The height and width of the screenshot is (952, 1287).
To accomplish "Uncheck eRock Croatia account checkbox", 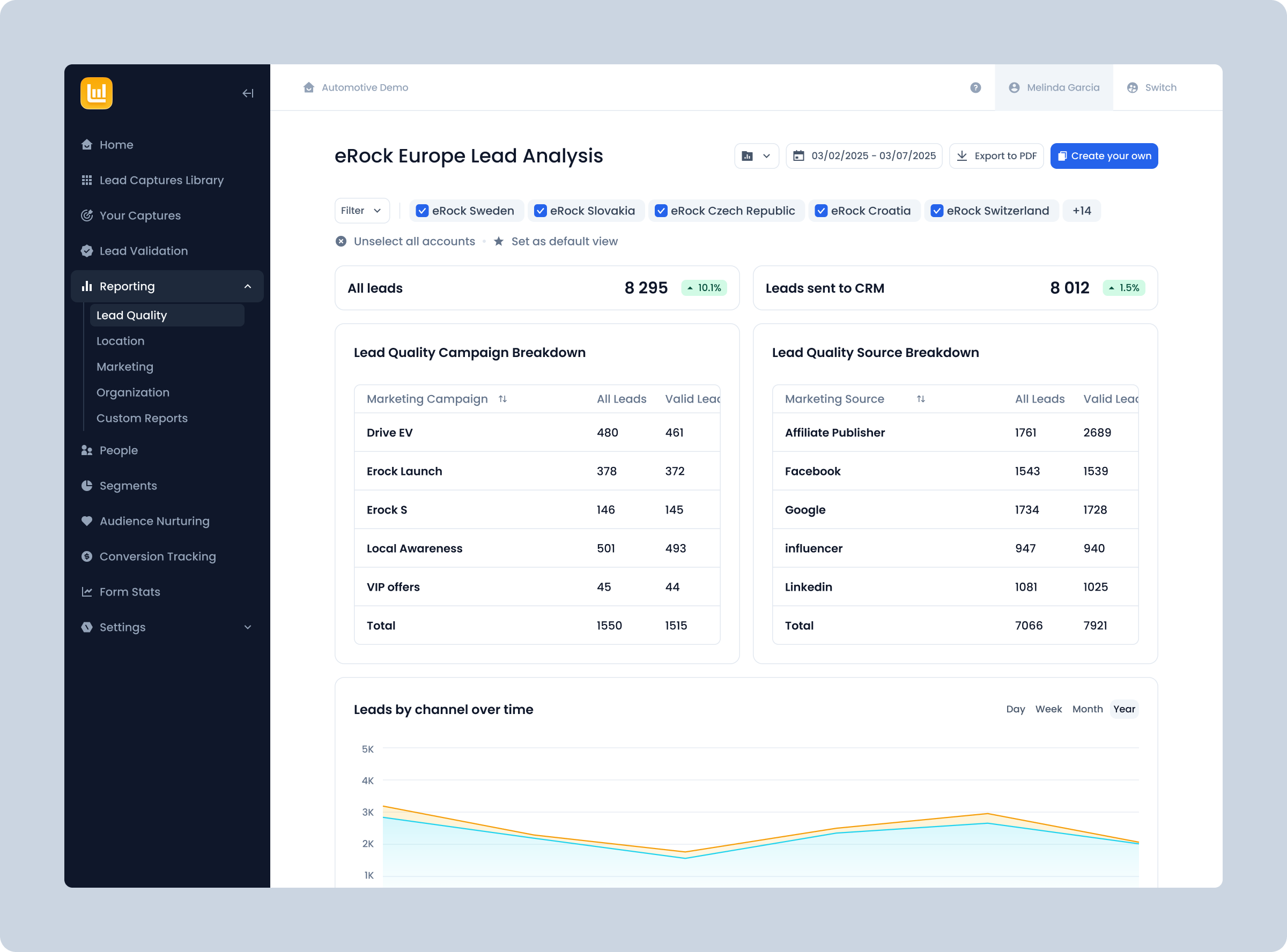I will tap(820, 211).
